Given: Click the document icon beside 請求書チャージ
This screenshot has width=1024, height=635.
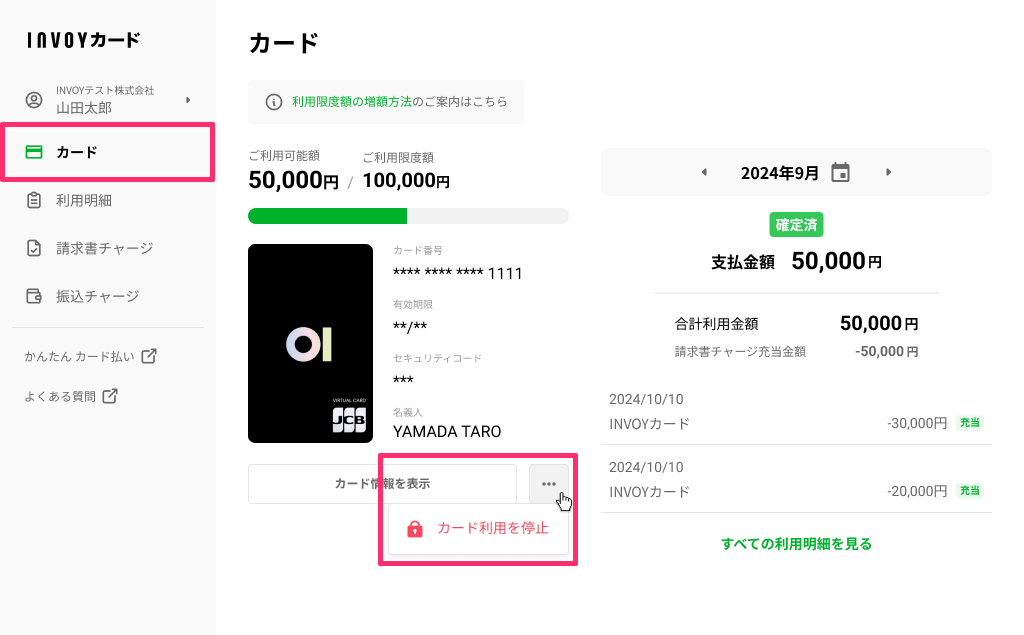Looking at the screenshot, I should (x=34, y=248).
